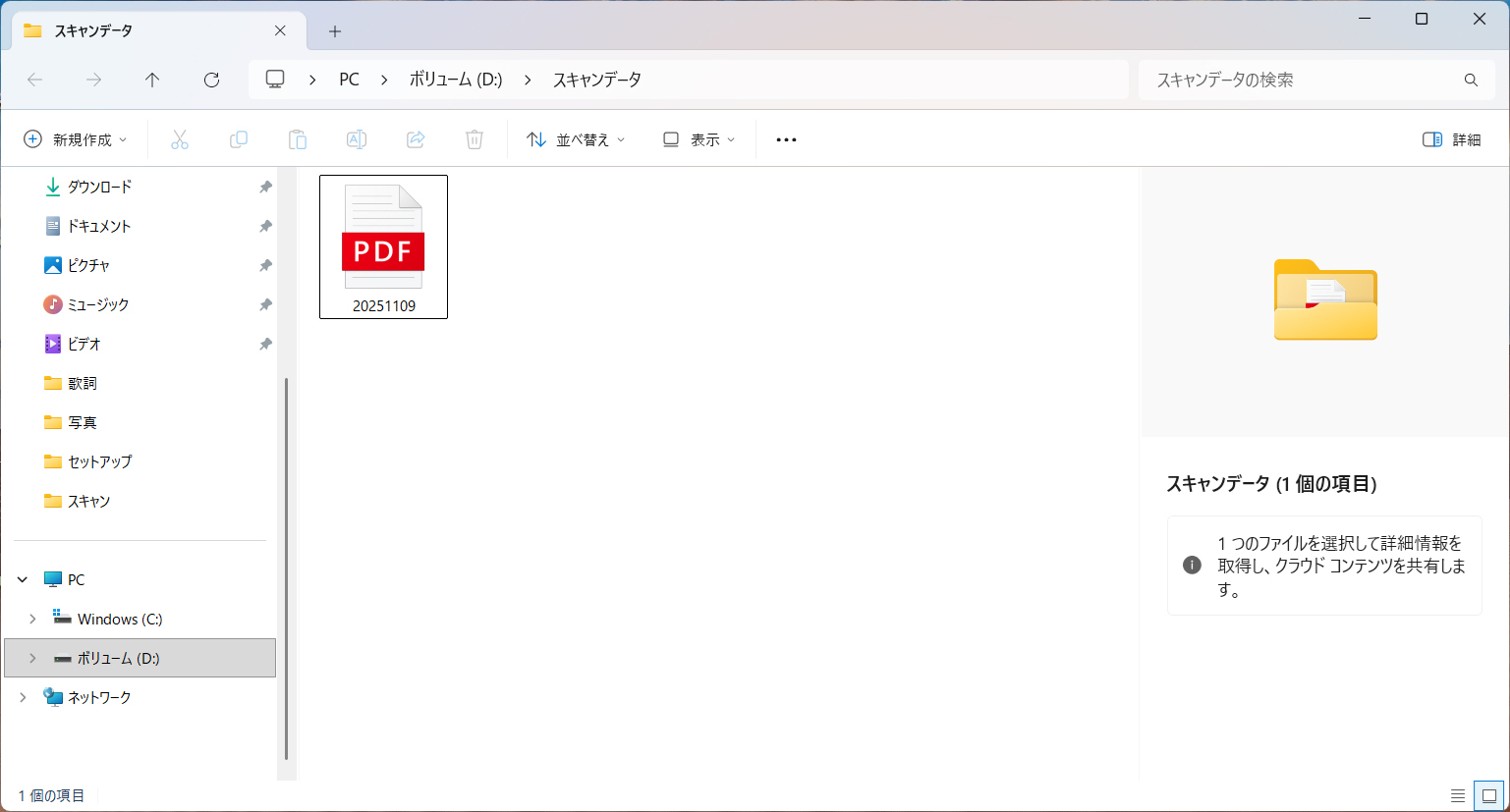Refresh the folder view
This screenshot has width=1510, height=812.
pyautogui.click(x=211, y=80)
